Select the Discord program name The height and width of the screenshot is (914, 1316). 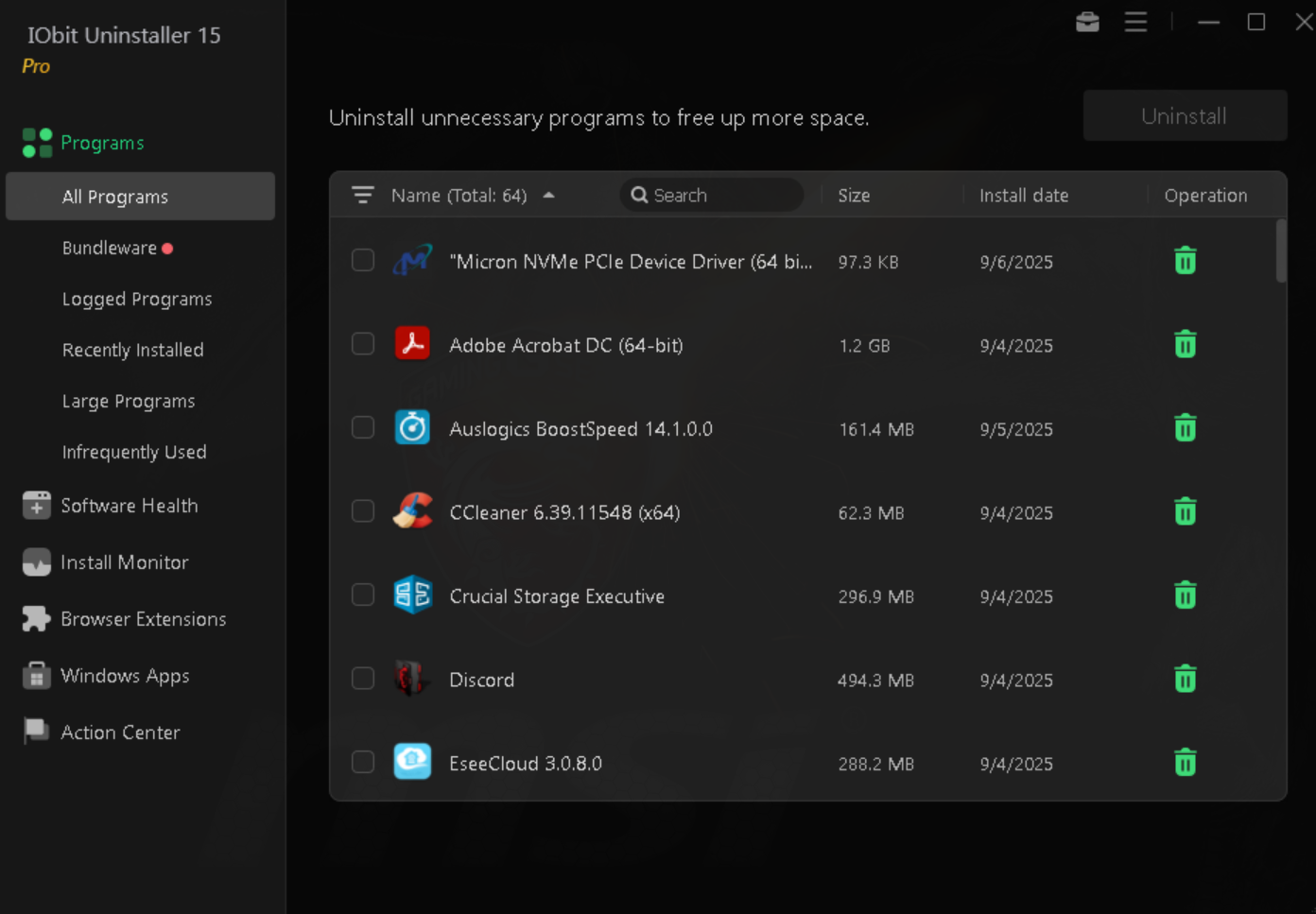point(481,680)
